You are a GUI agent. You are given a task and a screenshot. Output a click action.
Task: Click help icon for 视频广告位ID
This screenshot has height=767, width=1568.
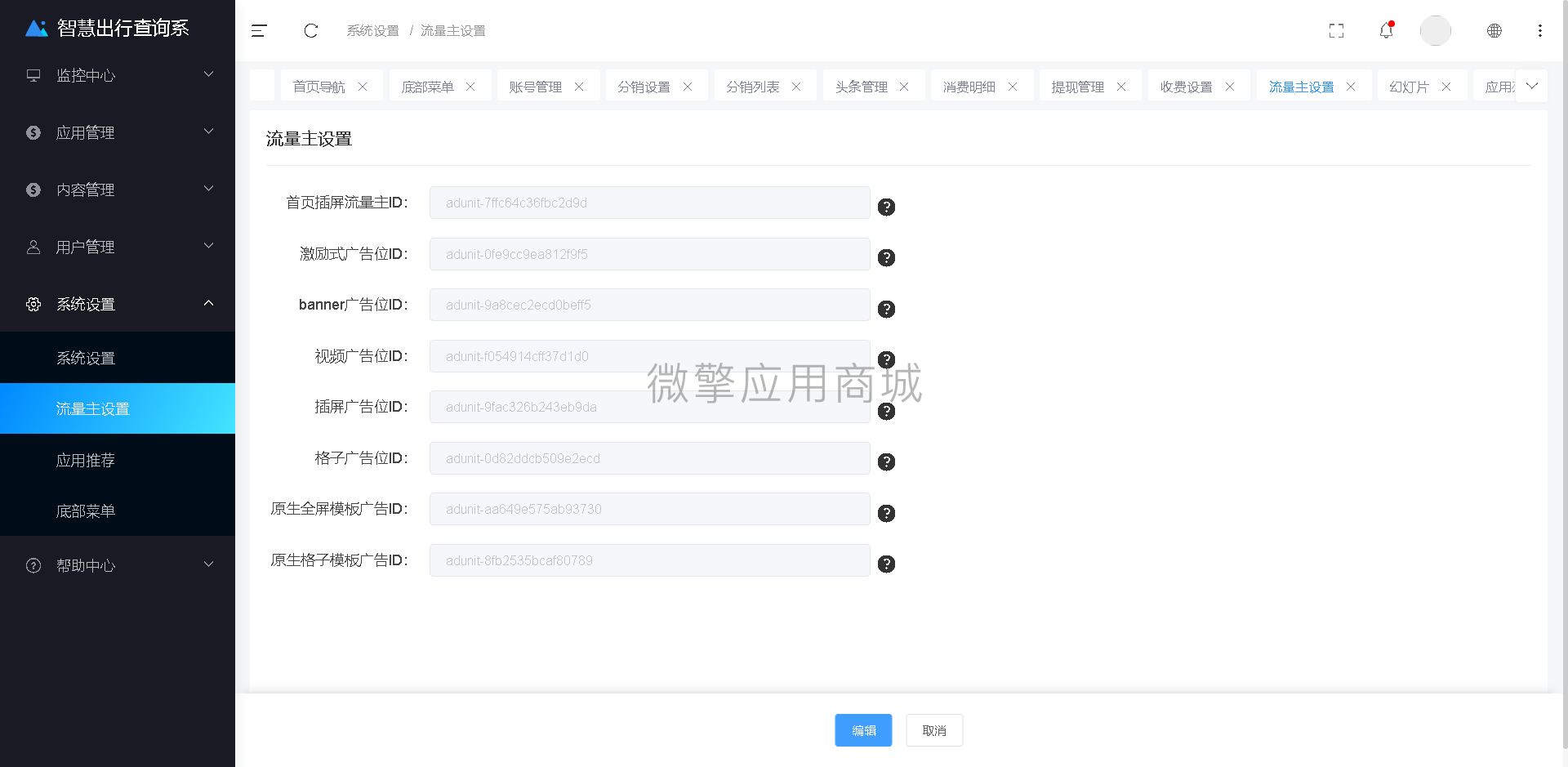coord(886,360)
